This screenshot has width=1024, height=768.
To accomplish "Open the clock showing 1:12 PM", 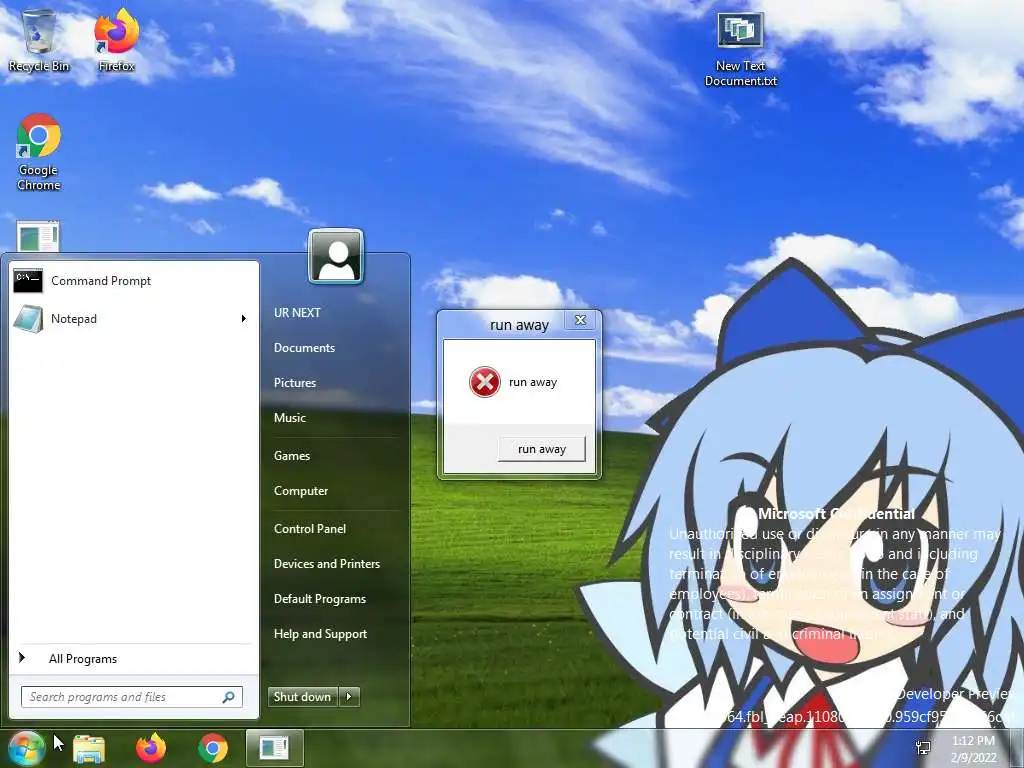I will [973, 749].
